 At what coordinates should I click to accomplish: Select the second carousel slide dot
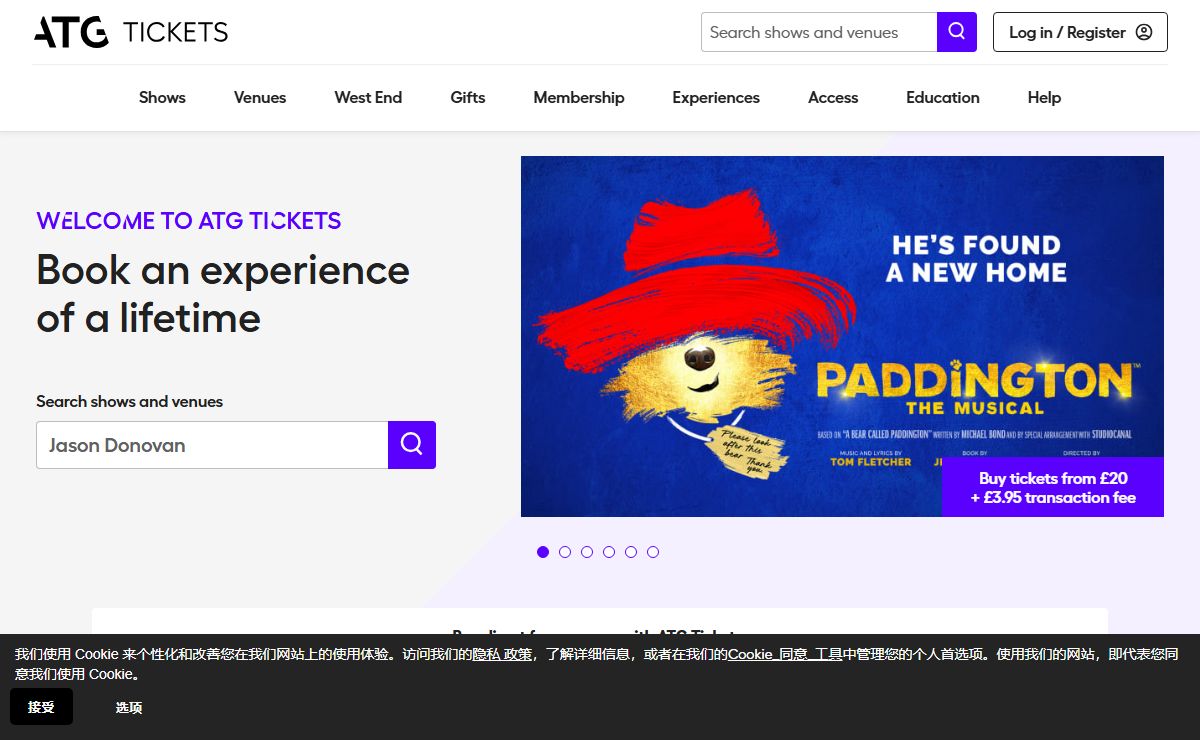565,552
